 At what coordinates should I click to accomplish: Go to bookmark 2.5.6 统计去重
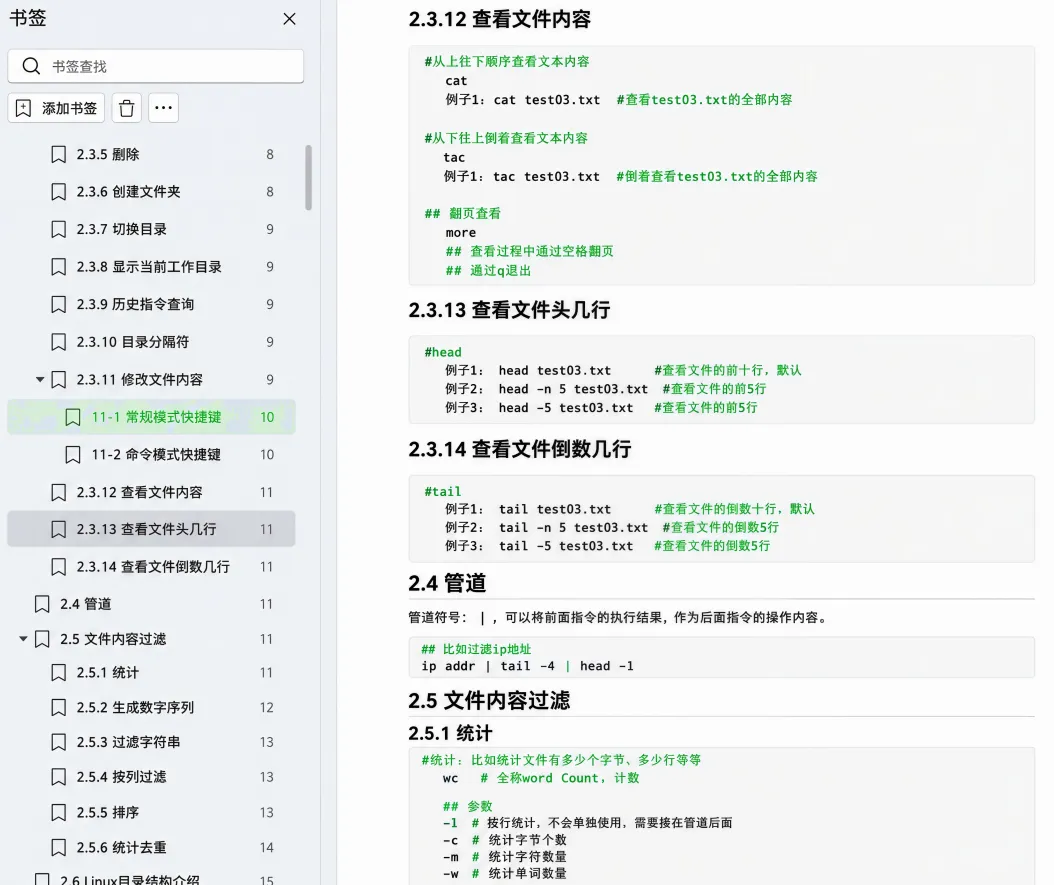click(152, 847)
